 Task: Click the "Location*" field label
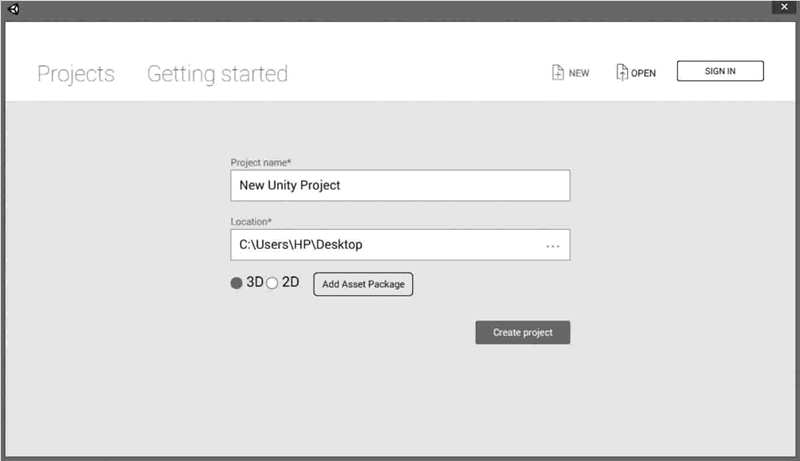coord(251,221)
